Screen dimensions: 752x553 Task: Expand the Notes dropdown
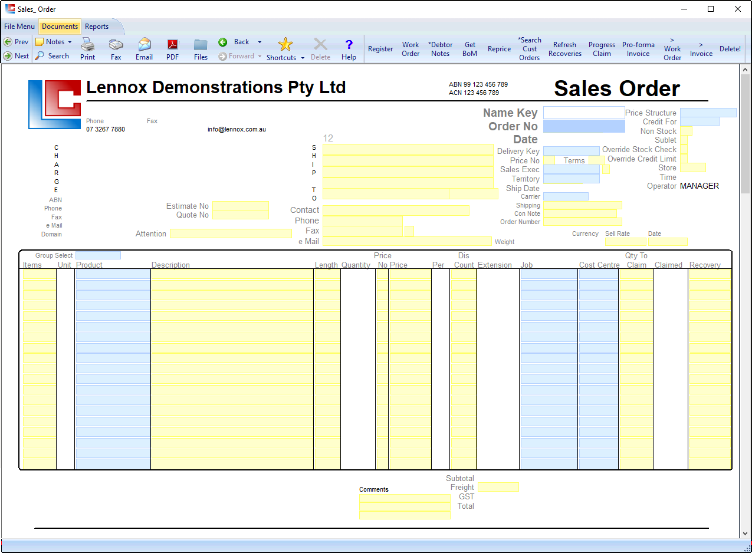[70, 42]
